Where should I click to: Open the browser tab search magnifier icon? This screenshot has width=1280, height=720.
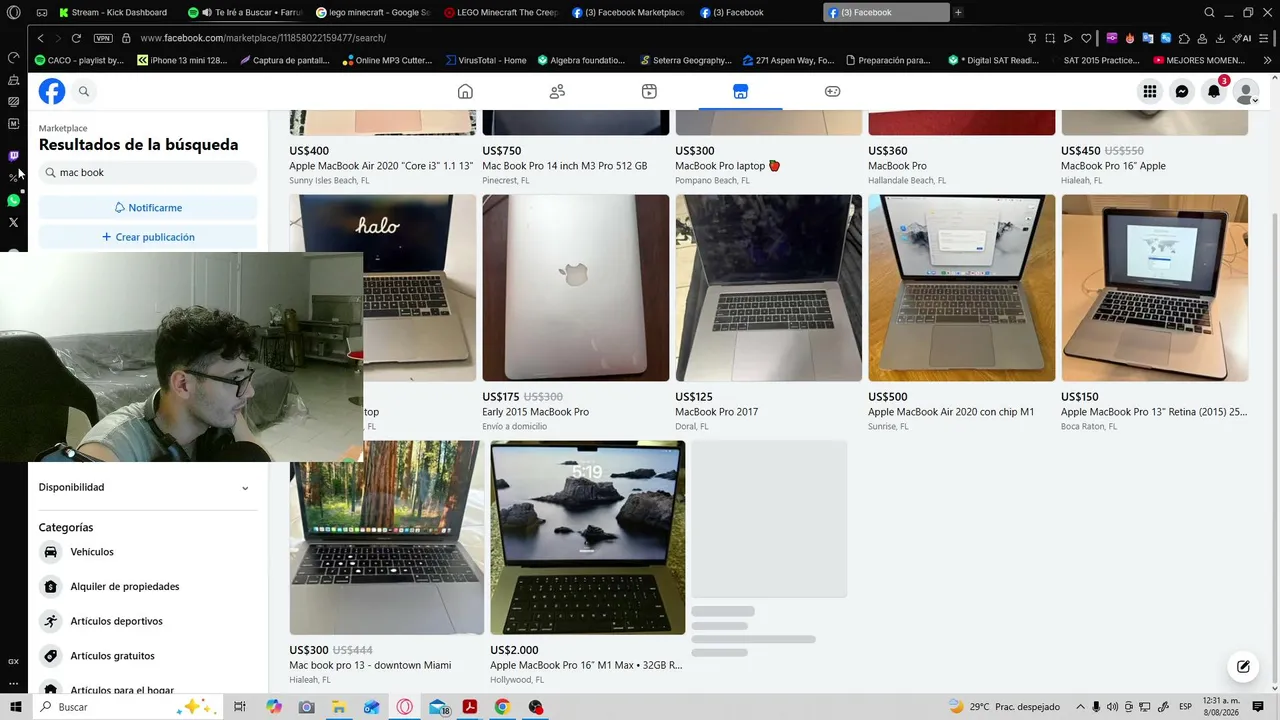pos(1209,13)
